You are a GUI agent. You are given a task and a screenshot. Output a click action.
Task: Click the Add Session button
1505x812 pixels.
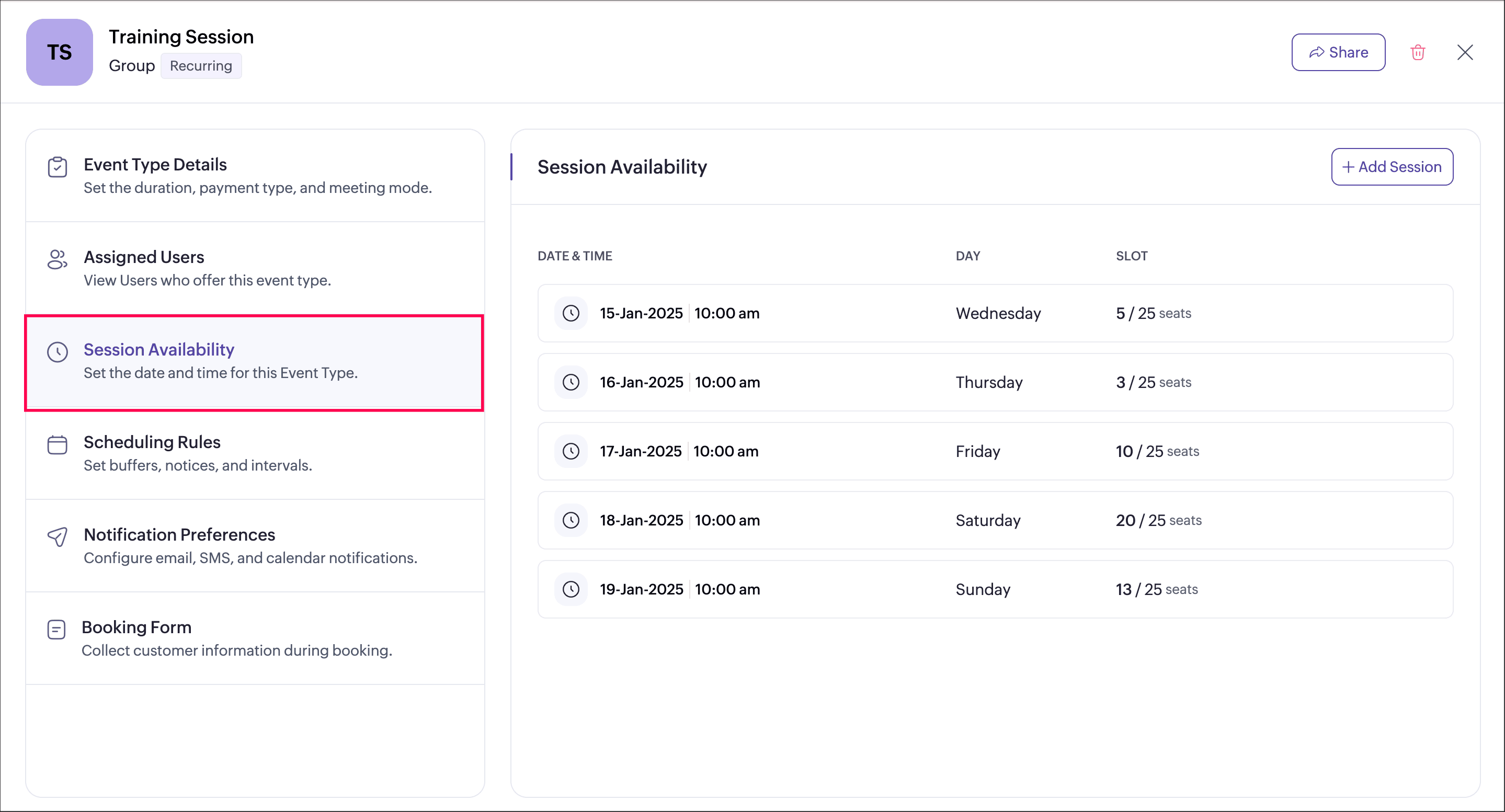click(1392, 167)
